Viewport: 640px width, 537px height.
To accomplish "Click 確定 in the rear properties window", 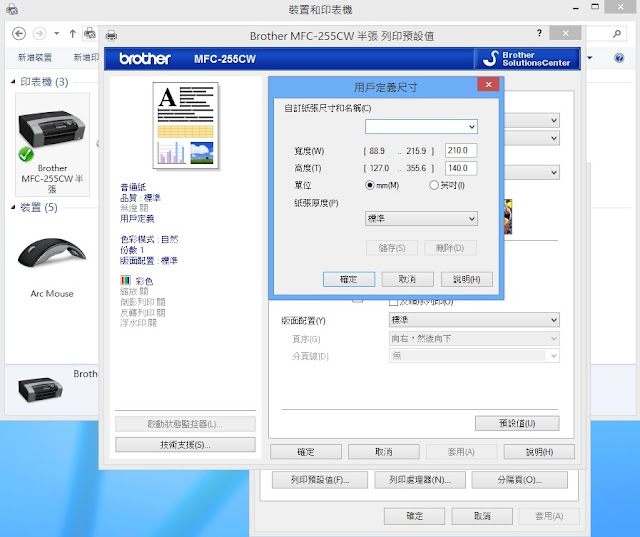I will (x=414, y=516).
